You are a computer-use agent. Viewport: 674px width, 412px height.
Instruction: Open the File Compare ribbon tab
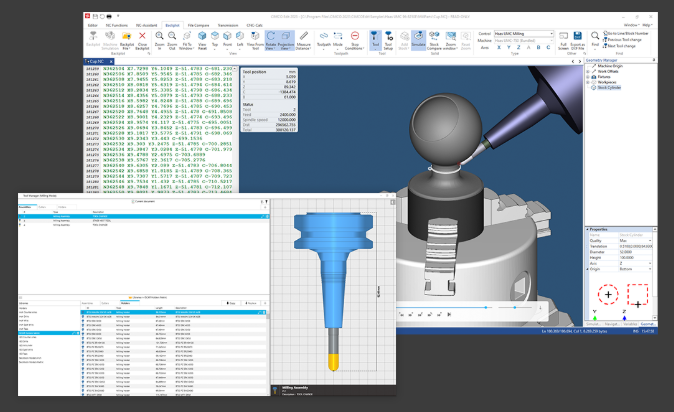(x=198, y=25)
